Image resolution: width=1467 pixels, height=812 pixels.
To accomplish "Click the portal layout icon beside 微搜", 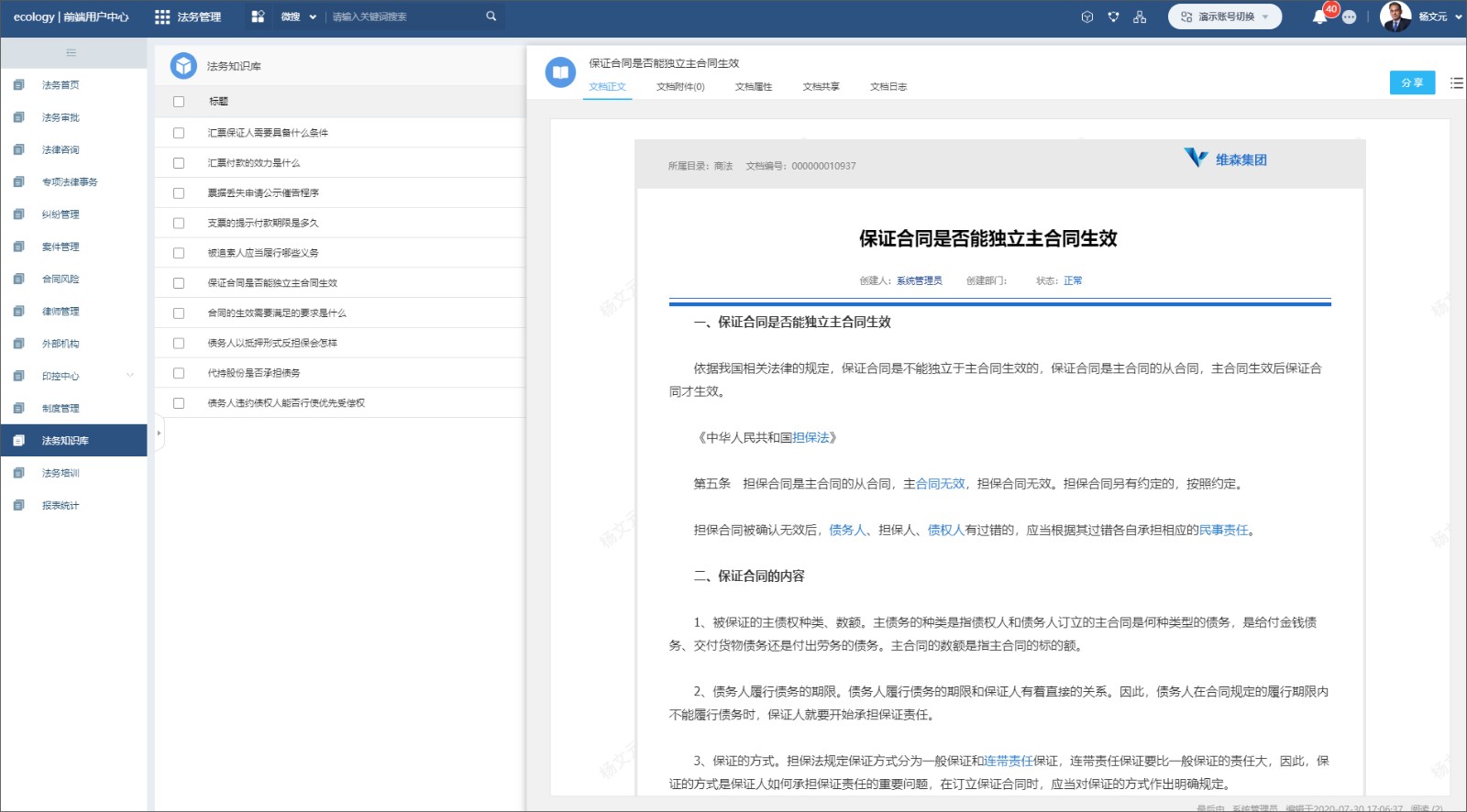I will tap(258, 16).
